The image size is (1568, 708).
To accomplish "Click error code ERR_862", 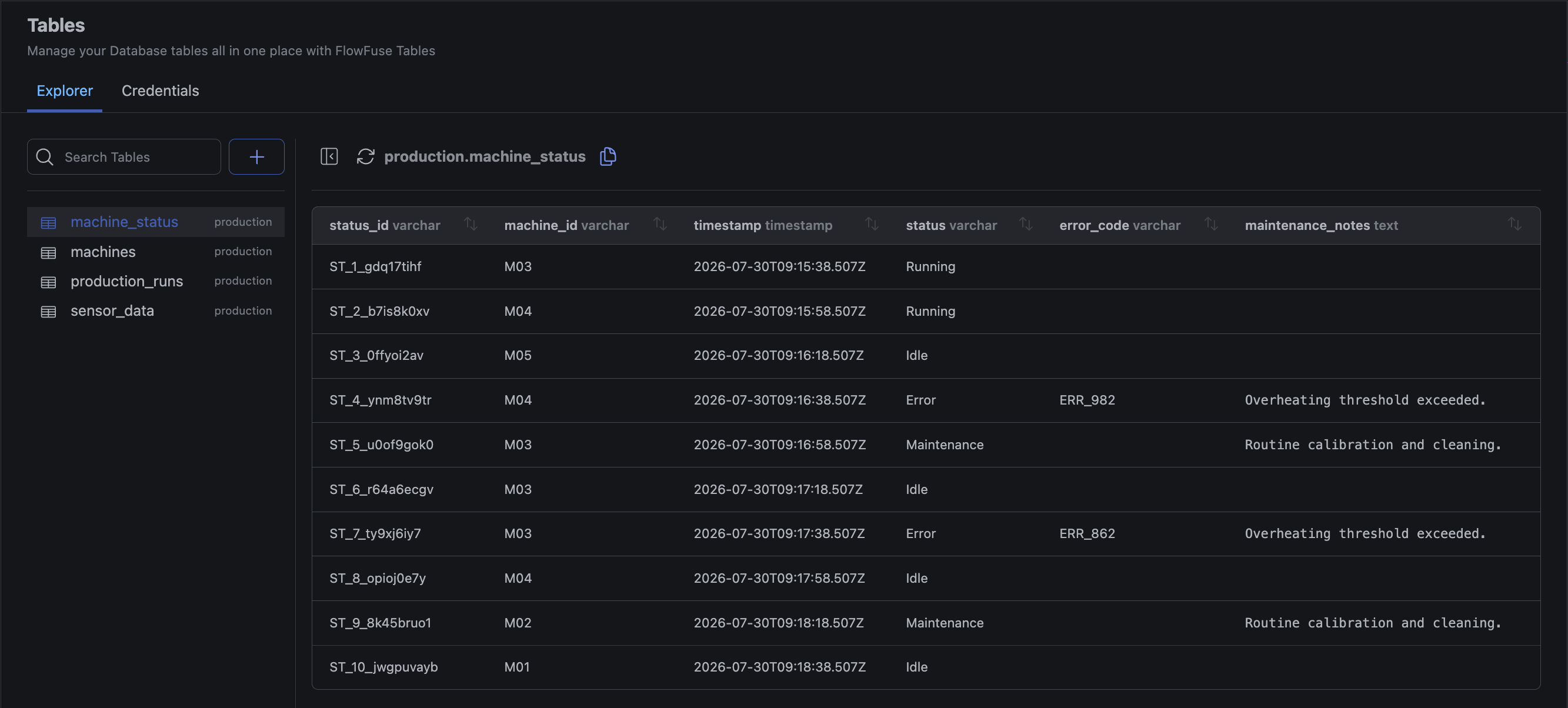I will click(1086, 534).
